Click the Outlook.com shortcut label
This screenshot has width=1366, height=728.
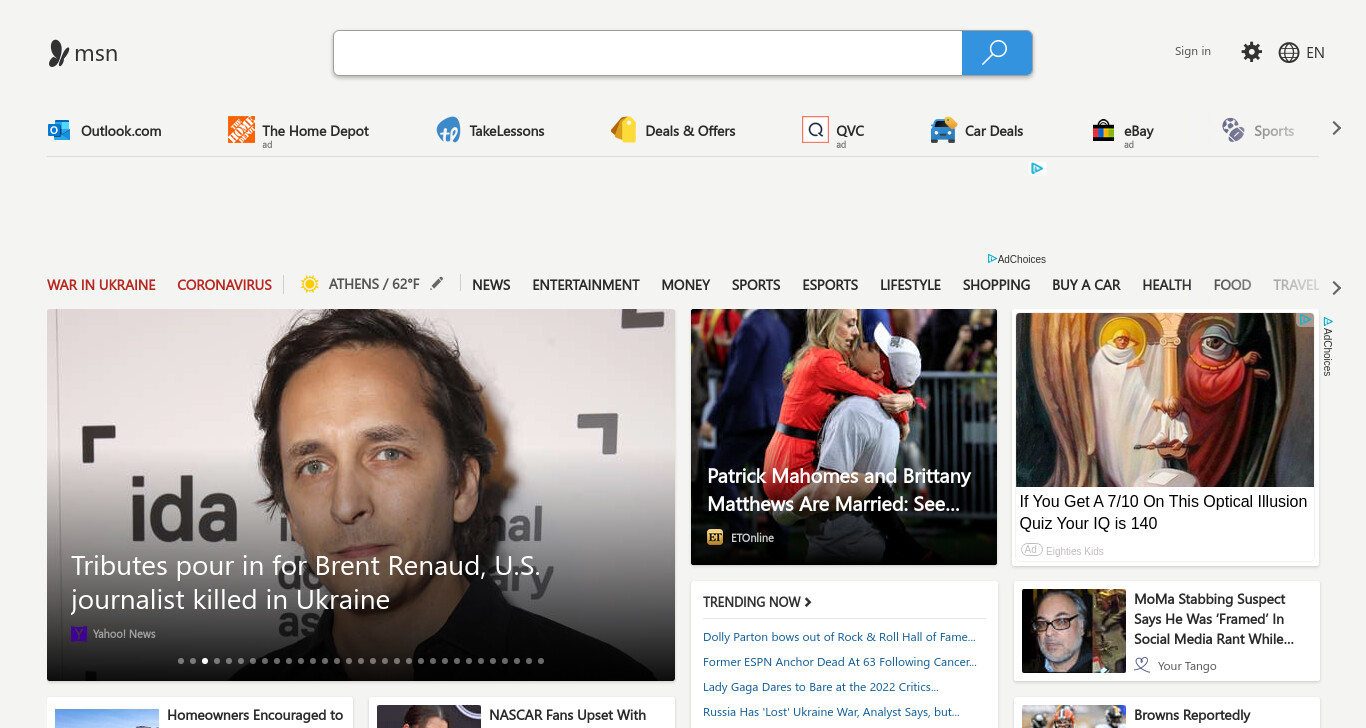(x=121, y=131)
